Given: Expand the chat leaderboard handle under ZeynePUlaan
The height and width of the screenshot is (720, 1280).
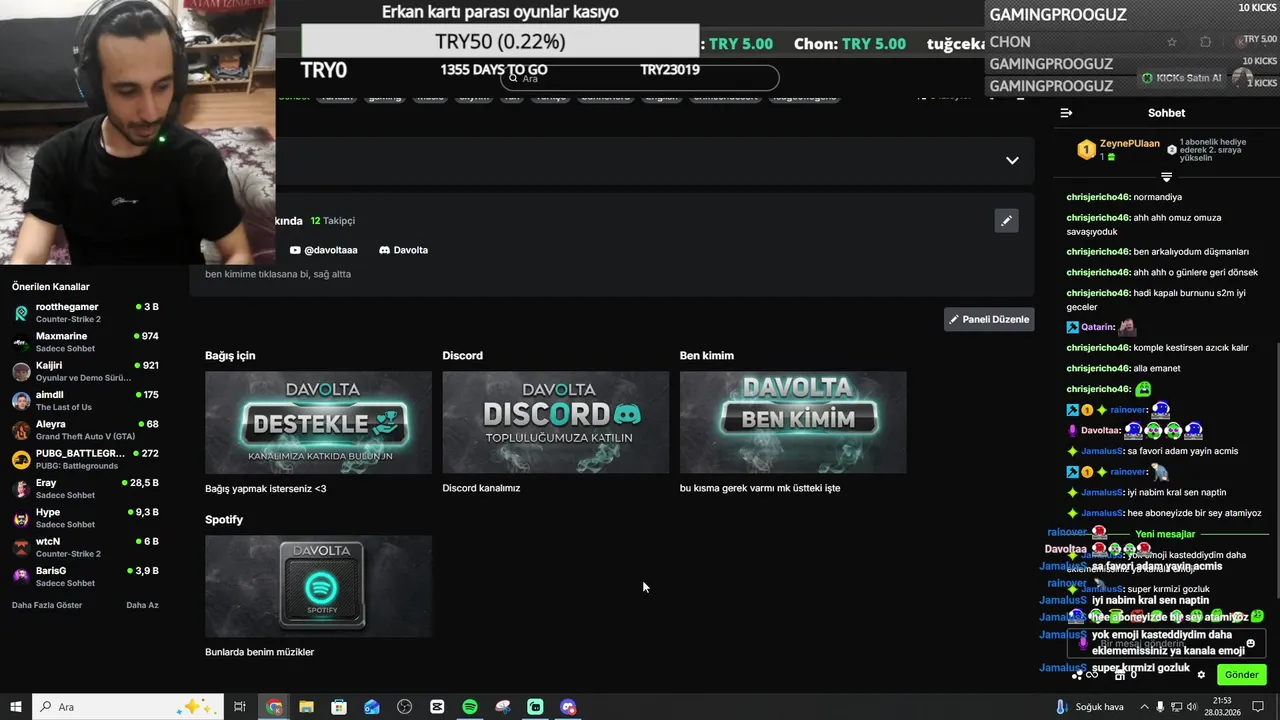Looking at the screenshot, I should pos(1166,177).
